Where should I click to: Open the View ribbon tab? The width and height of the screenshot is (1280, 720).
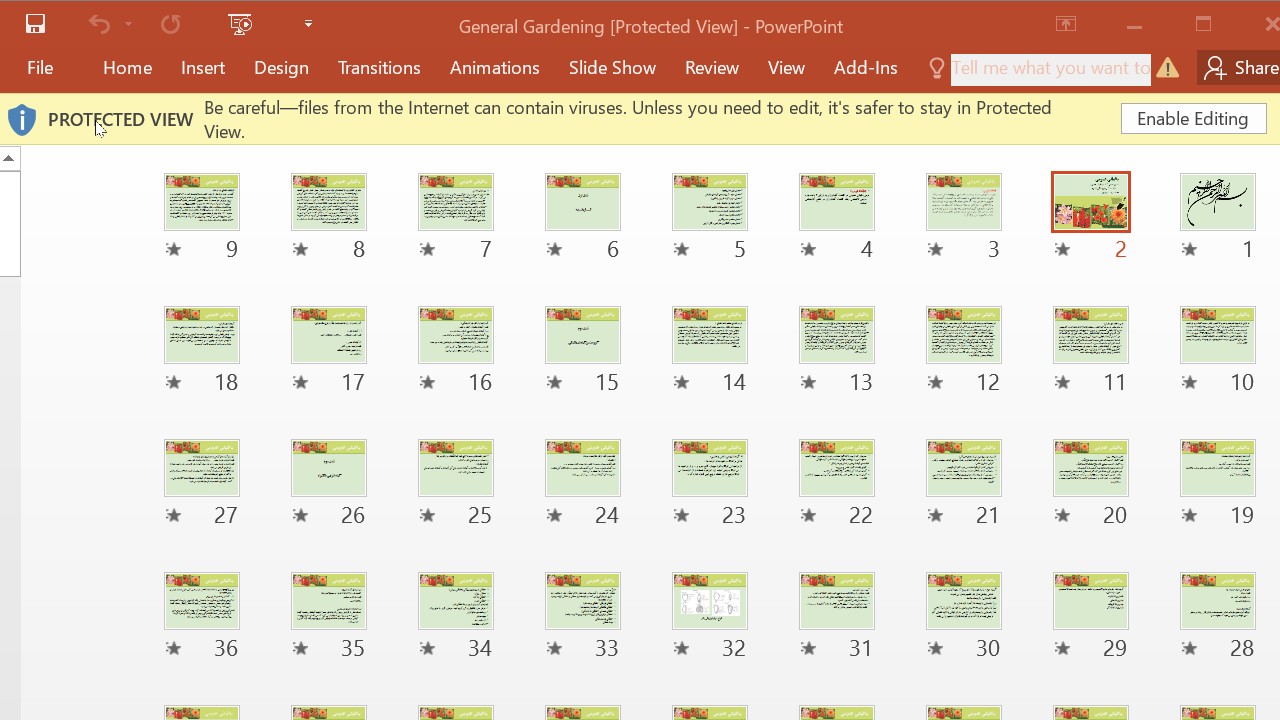tap(786, 68)
